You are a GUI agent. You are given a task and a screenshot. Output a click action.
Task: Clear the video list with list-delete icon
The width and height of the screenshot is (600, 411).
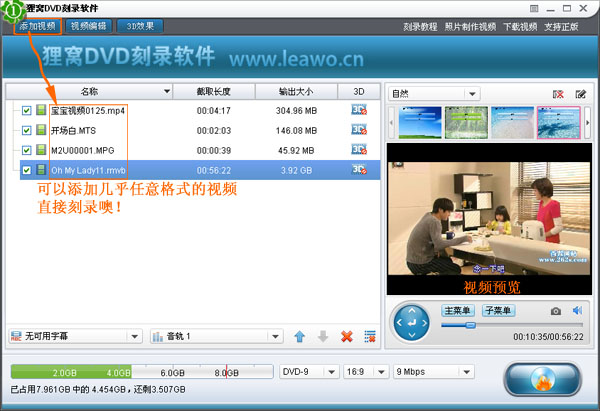point(370,337)
